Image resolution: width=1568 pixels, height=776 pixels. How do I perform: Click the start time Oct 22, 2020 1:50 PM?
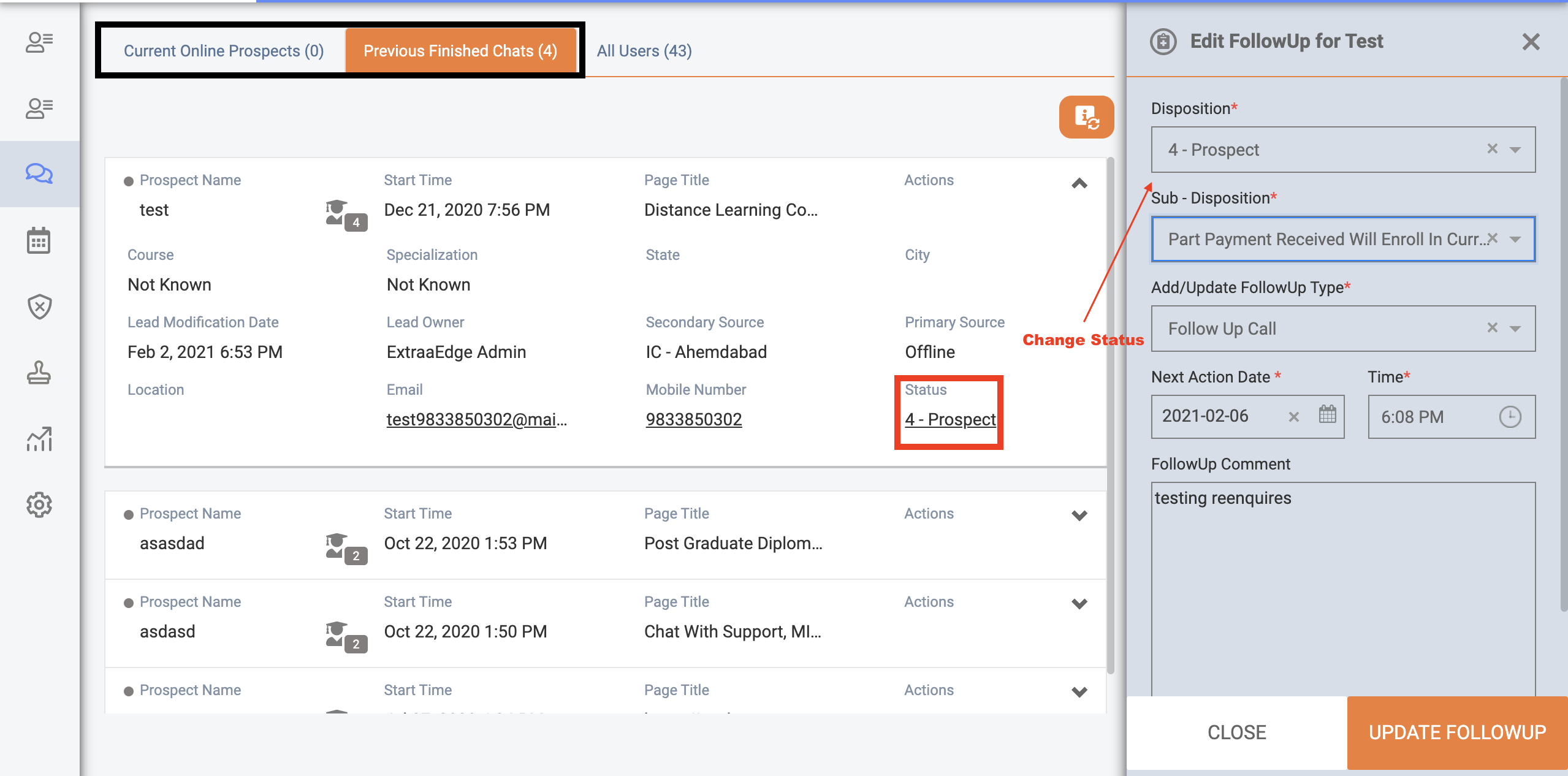(465, 631)
